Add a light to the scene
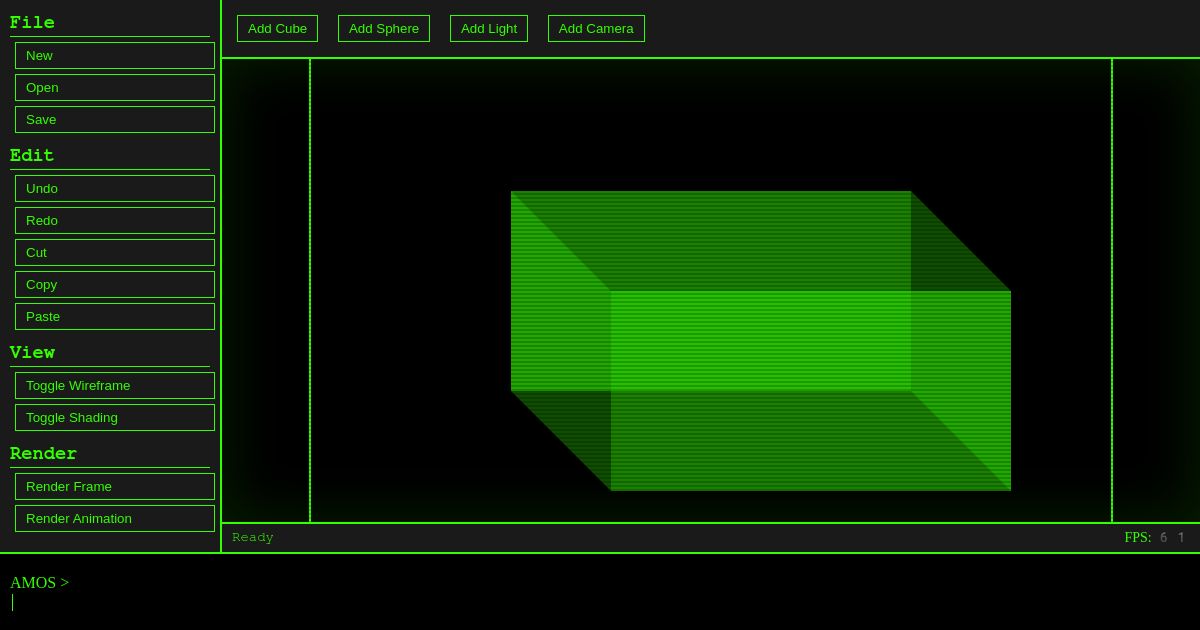This screenshot has height=630, width=1200. click(489, 28)
